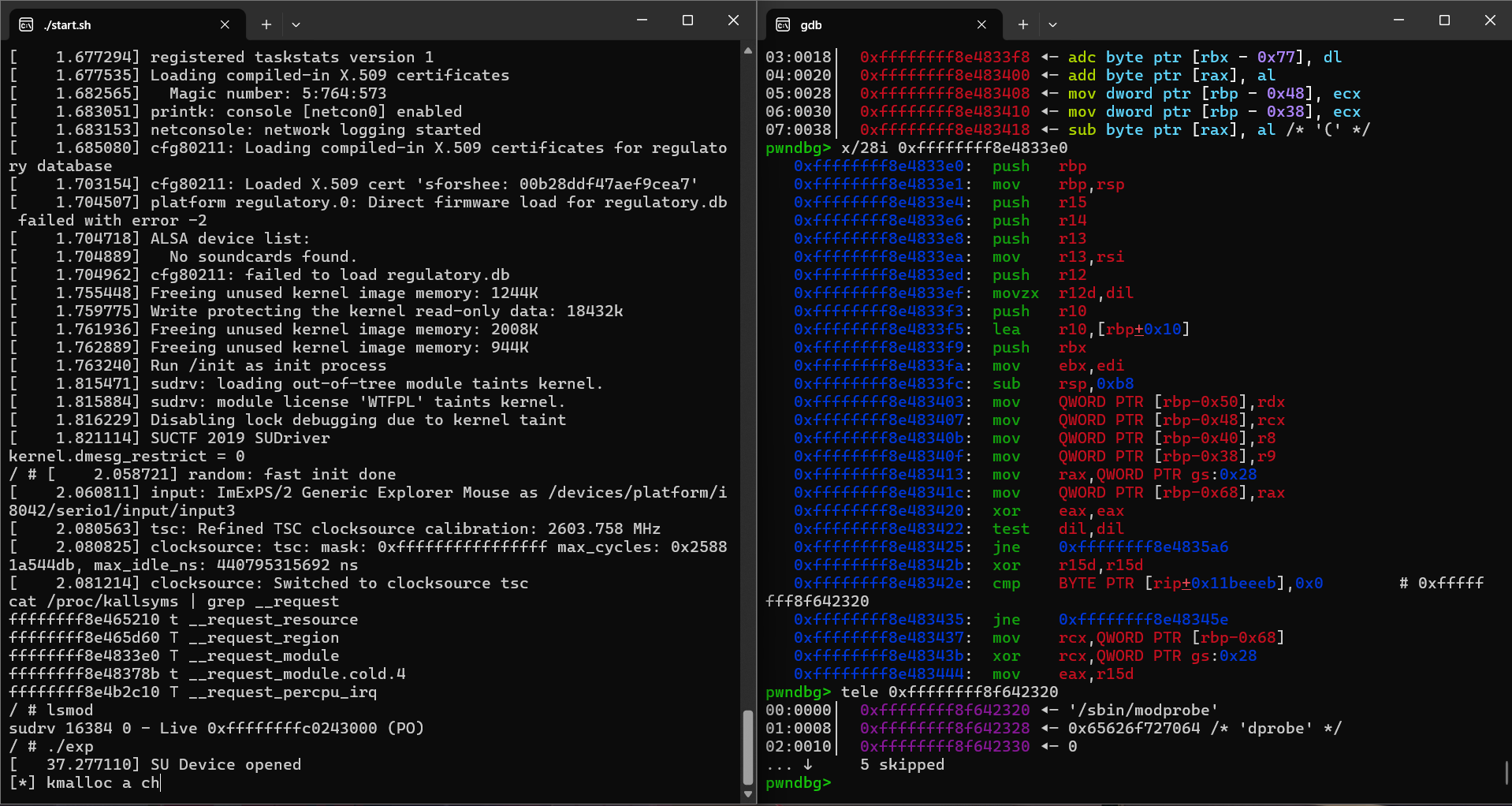This screenshot has height=806, width=1512.
Task: Open a new tab in the start.sh terminal
Action: point(266,24)
